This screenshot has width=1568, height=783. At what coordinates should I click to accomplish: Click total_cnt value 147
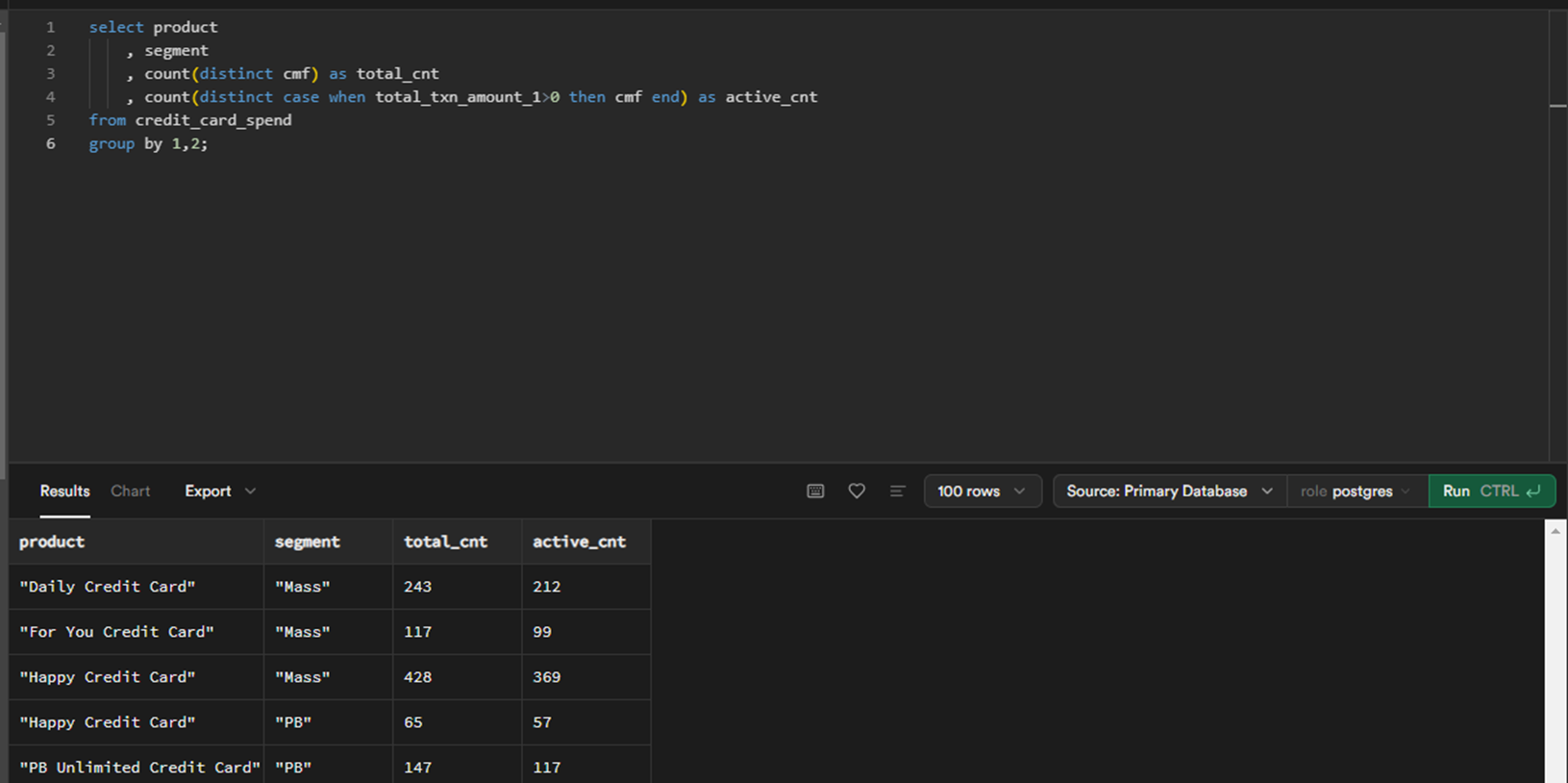point(457,767)
